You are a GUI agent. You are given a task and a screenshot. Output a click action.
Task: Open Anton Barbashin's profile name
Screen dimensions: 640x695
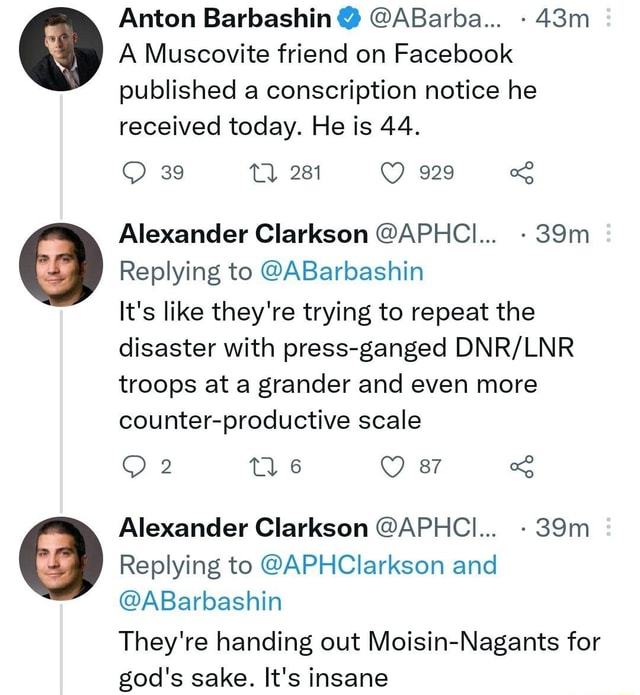(225, 18)
